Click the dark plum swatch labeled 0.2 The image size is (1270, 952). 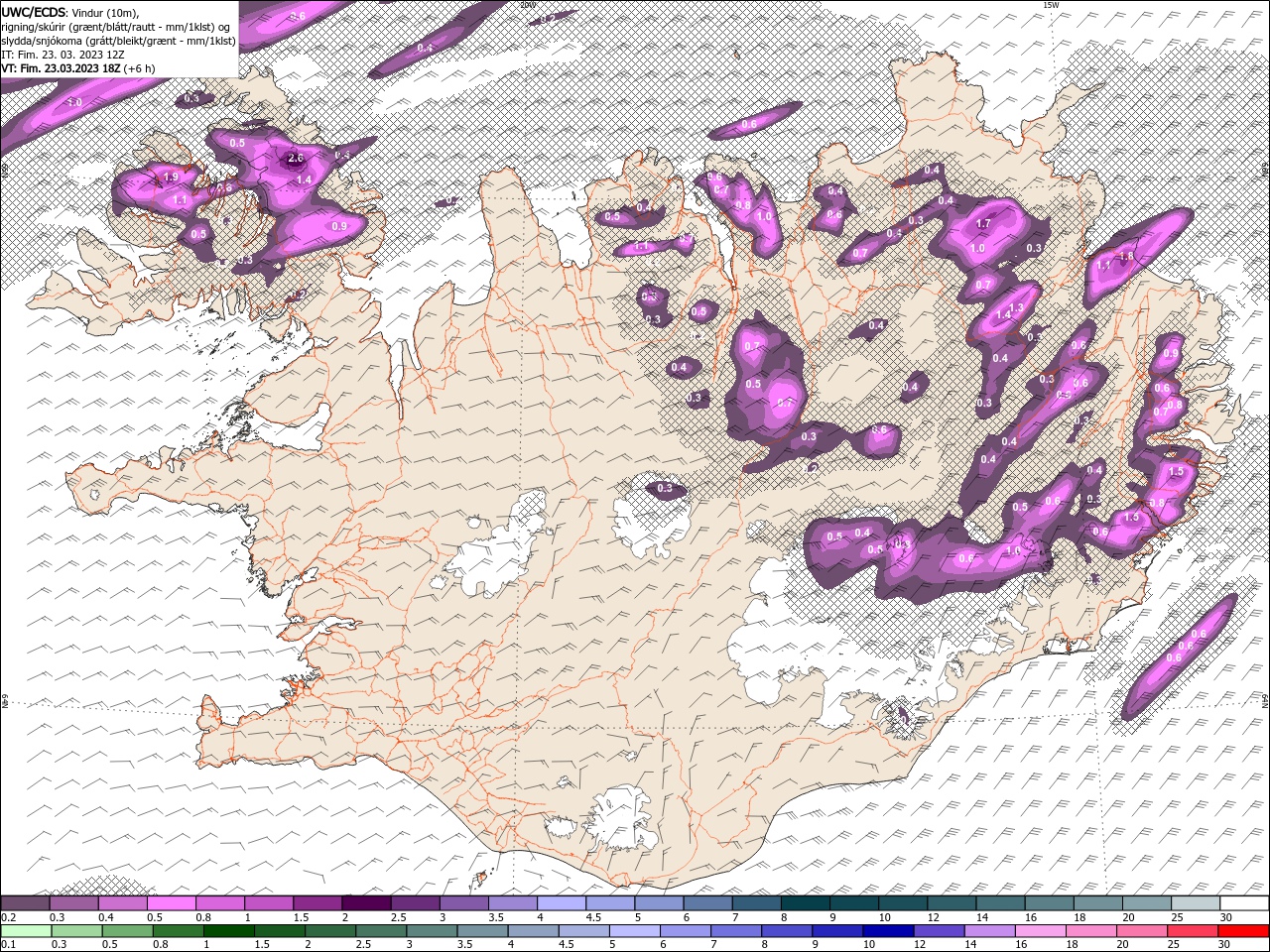[25, 903]
